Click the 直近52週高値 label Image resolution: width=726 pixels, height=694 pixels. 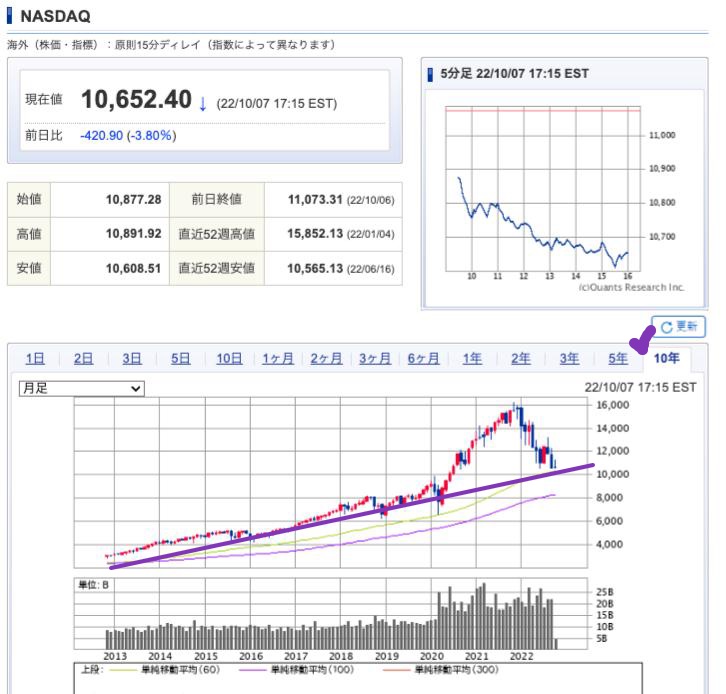pos(217,234)
